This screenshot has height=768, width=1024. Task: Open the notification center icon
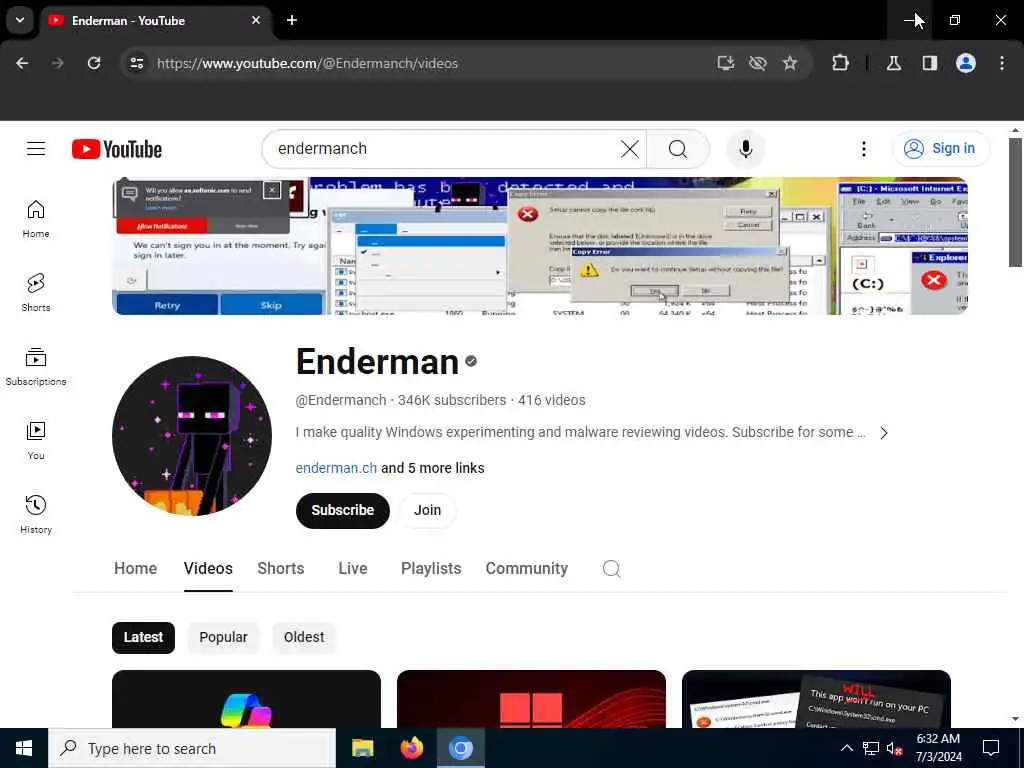click(991, 748)
